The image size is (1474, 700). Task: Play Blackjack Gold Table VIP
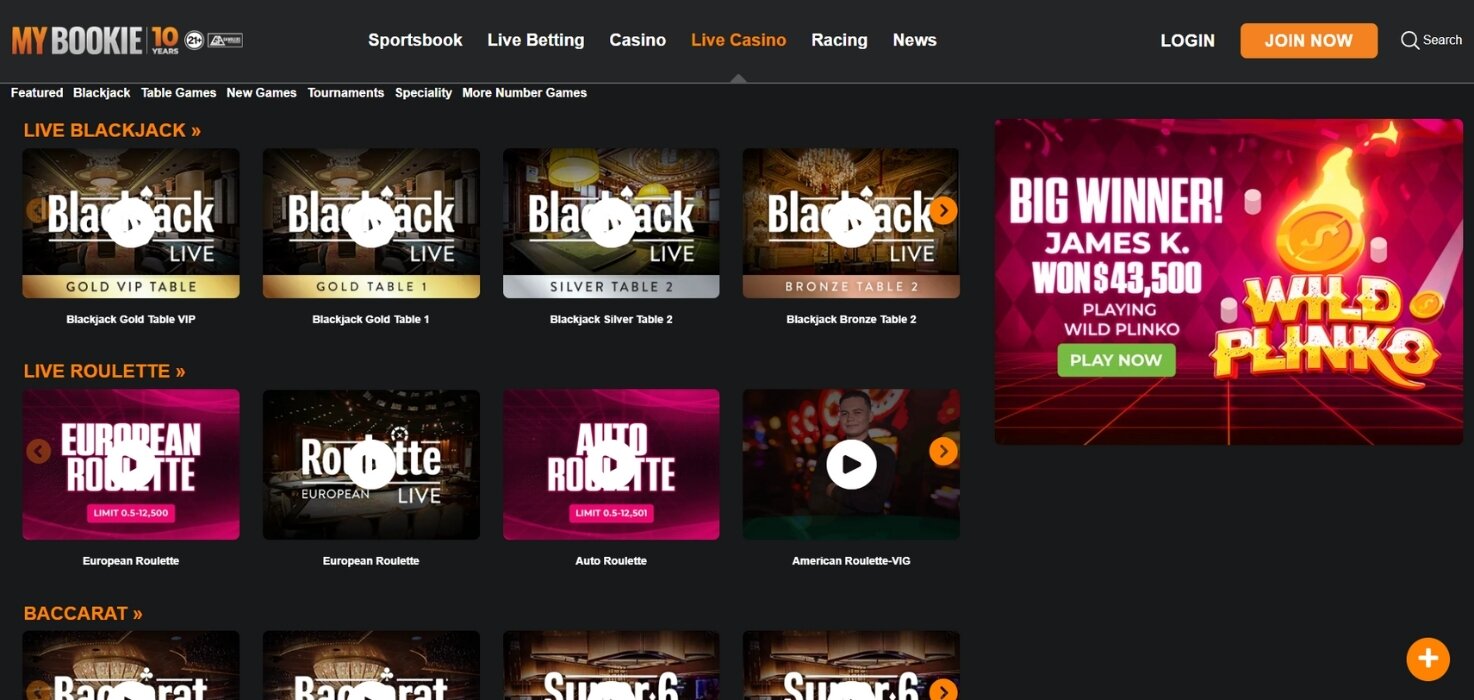pyautogui.click(x=131, y=223)
